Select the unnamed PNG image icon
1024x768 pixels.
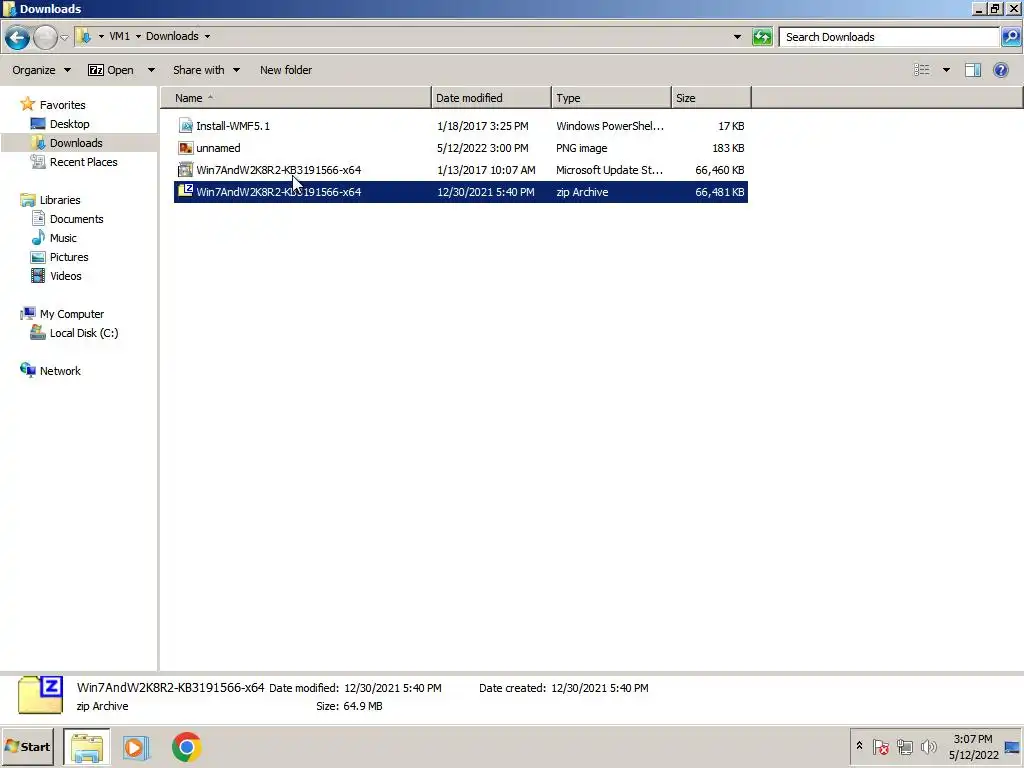point(186,148)
